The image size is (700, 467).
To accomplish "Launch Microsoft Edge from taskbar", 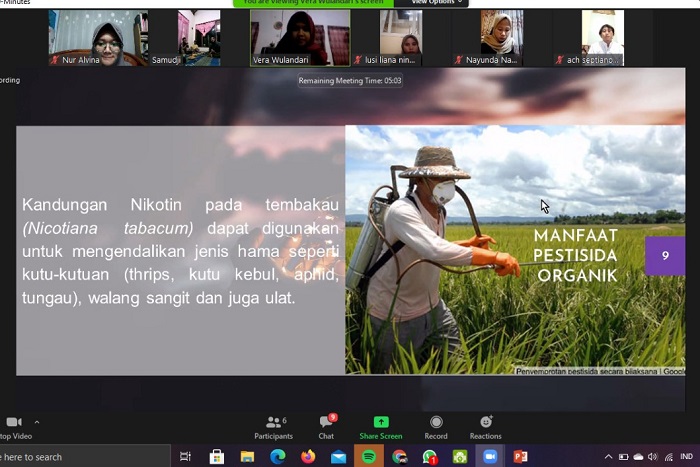I will [x=278, y=457].
